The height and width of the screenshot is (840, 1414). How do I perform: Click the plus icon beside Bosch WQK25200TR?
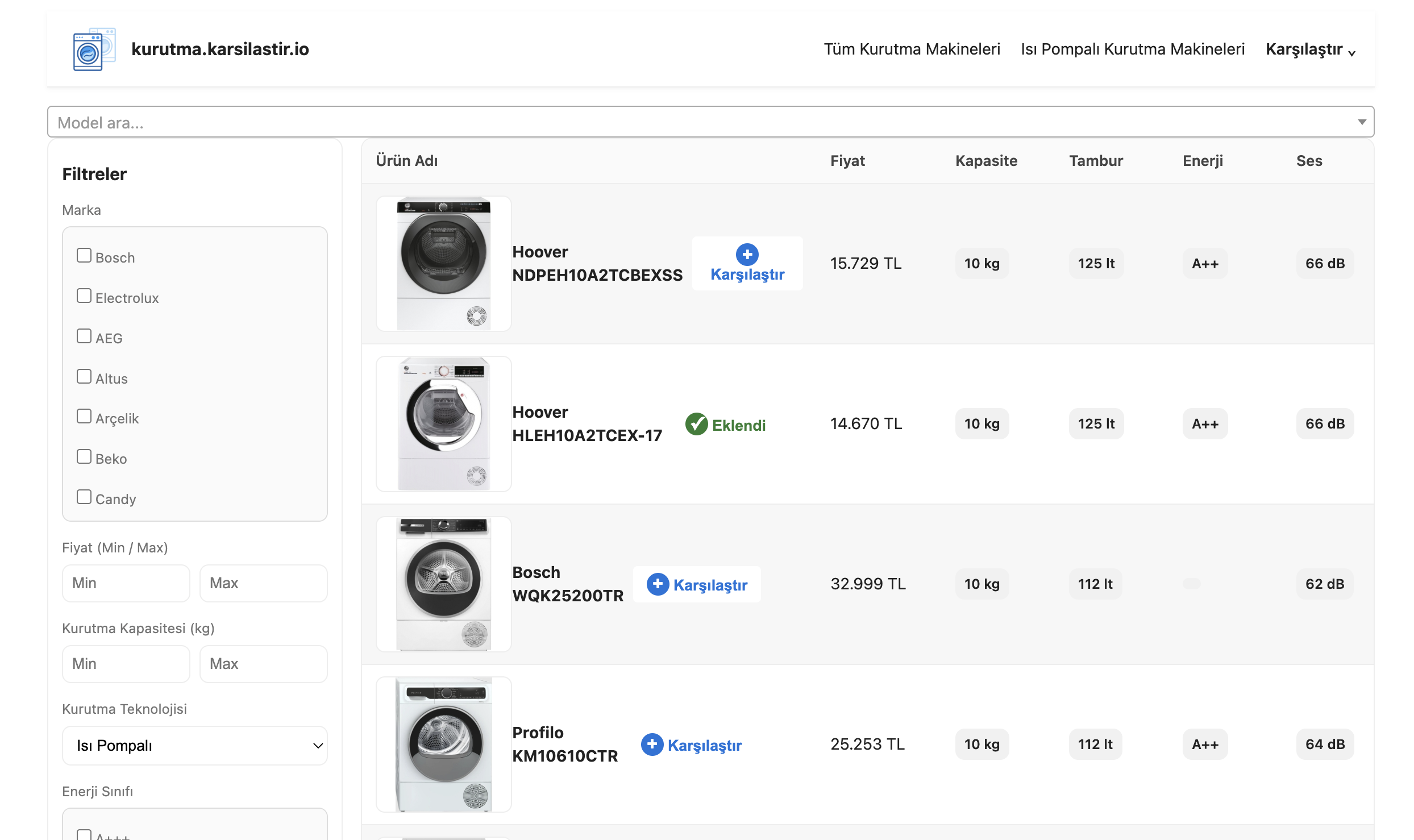click(658, 584)
